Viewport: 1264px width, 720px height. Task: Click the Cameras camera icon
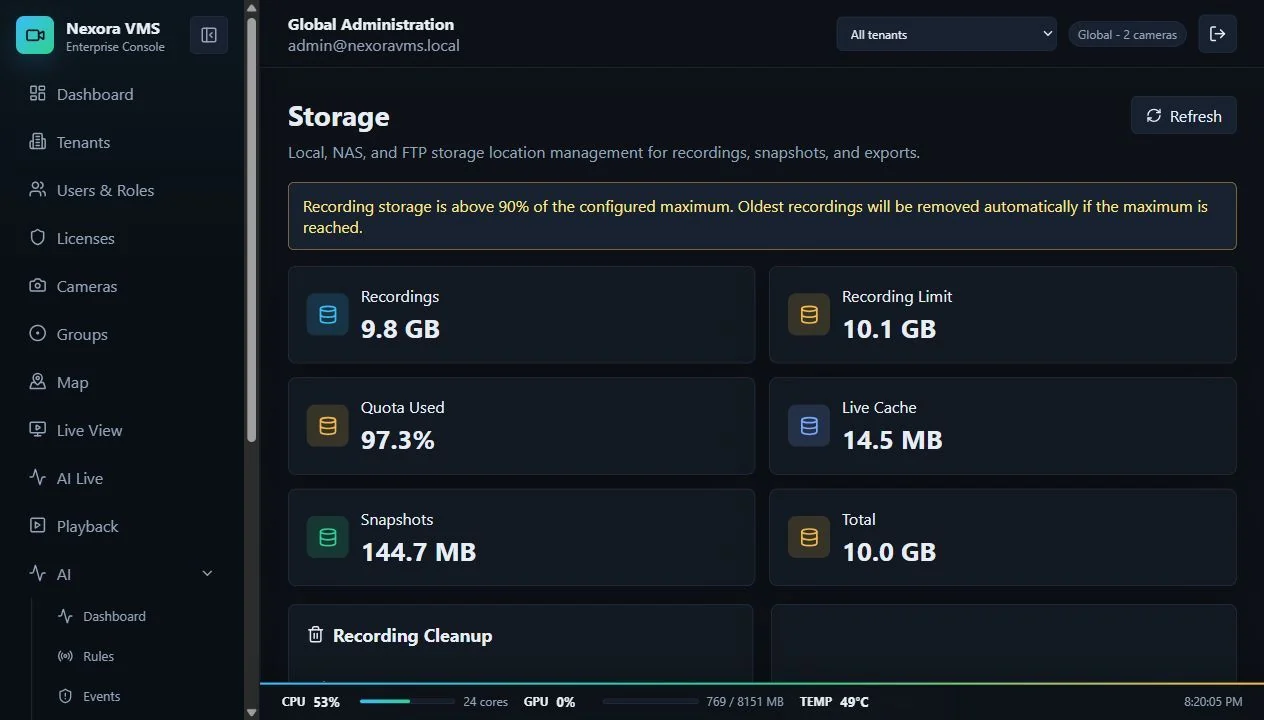[38, 285]
